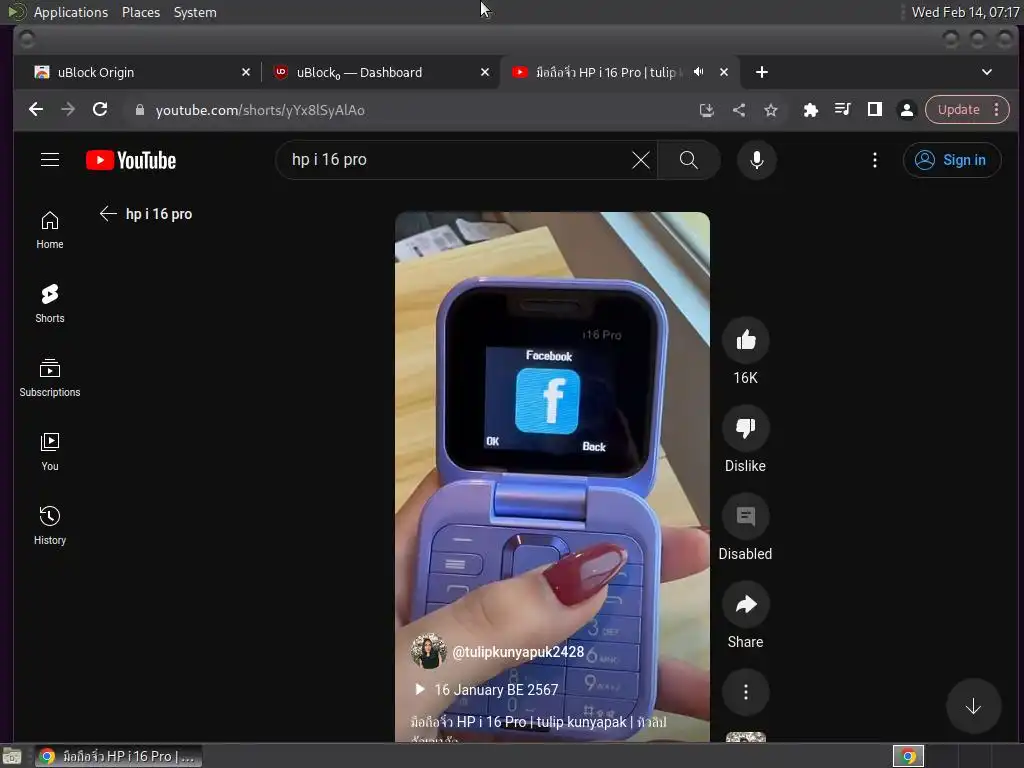Open a new browser tab
The width and height of the screenshot is (1024, 768).
[x=761, y=72]
